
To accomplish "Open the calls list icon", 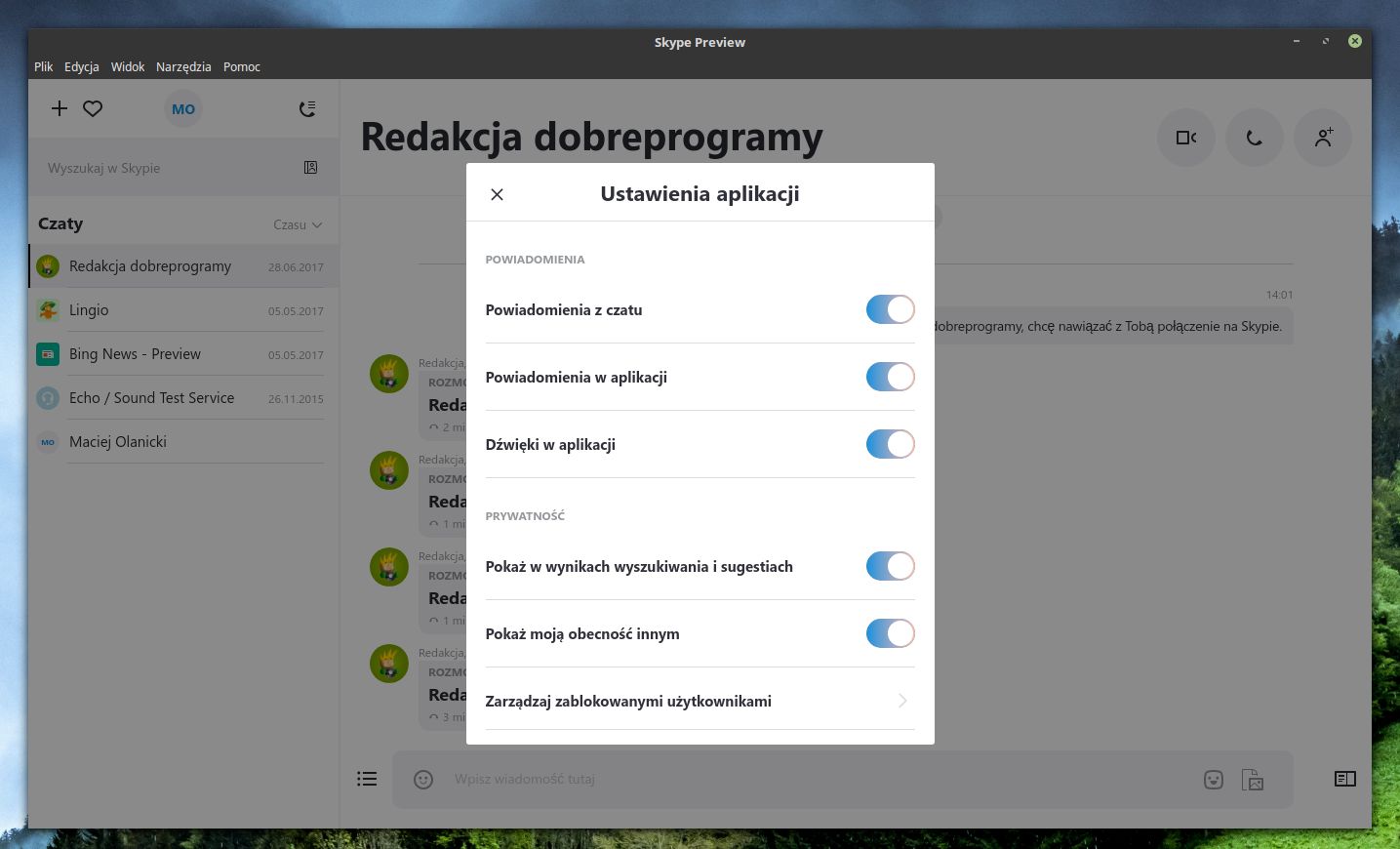I will [307, 108].
